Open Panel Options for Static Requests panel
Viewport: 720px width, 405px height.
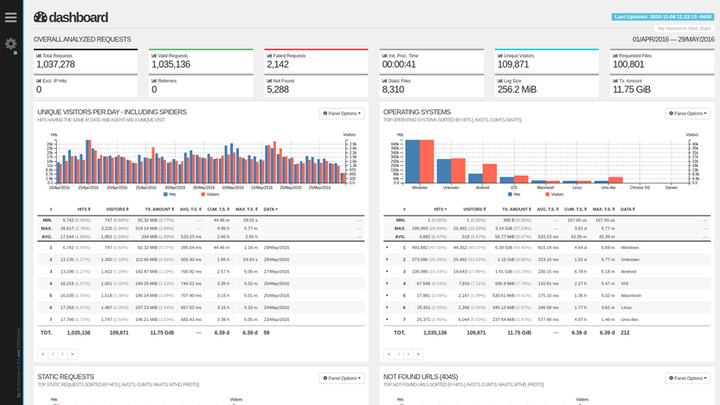(x=342, y=378)
